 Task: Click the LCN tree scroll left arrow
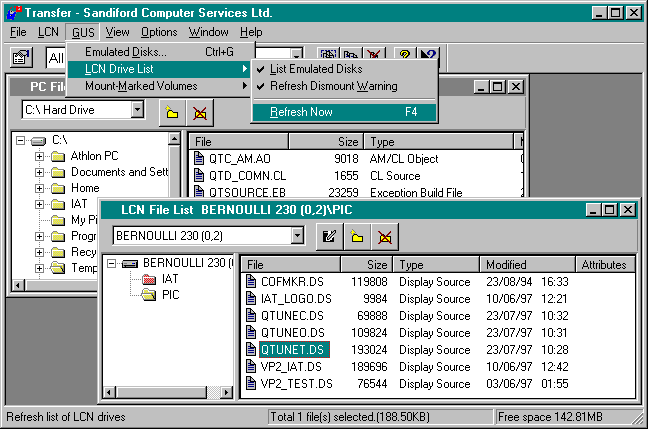coord(109,392)
